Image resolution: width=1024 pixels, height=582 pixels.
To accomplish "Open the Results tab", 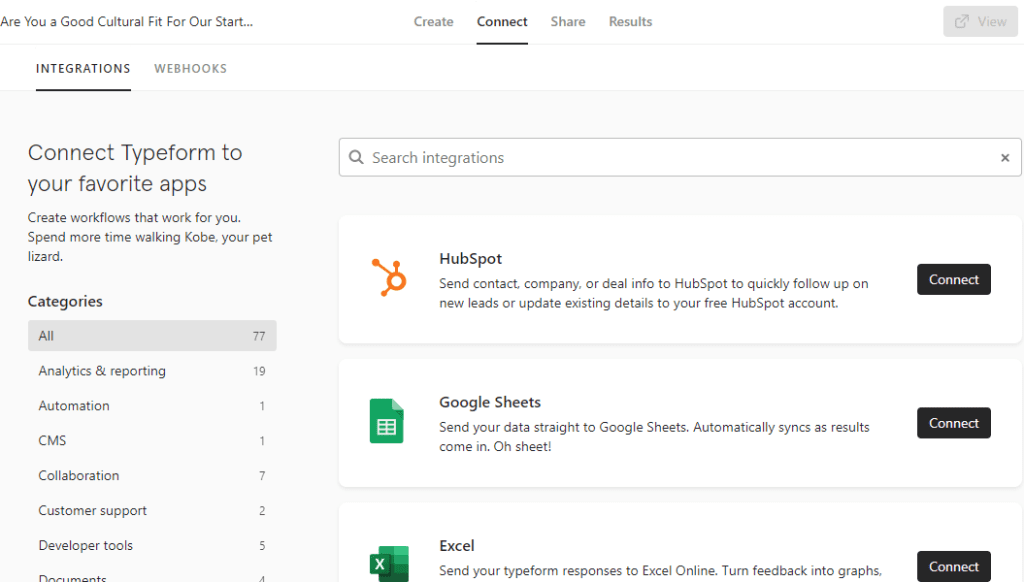I will (630, 22).
